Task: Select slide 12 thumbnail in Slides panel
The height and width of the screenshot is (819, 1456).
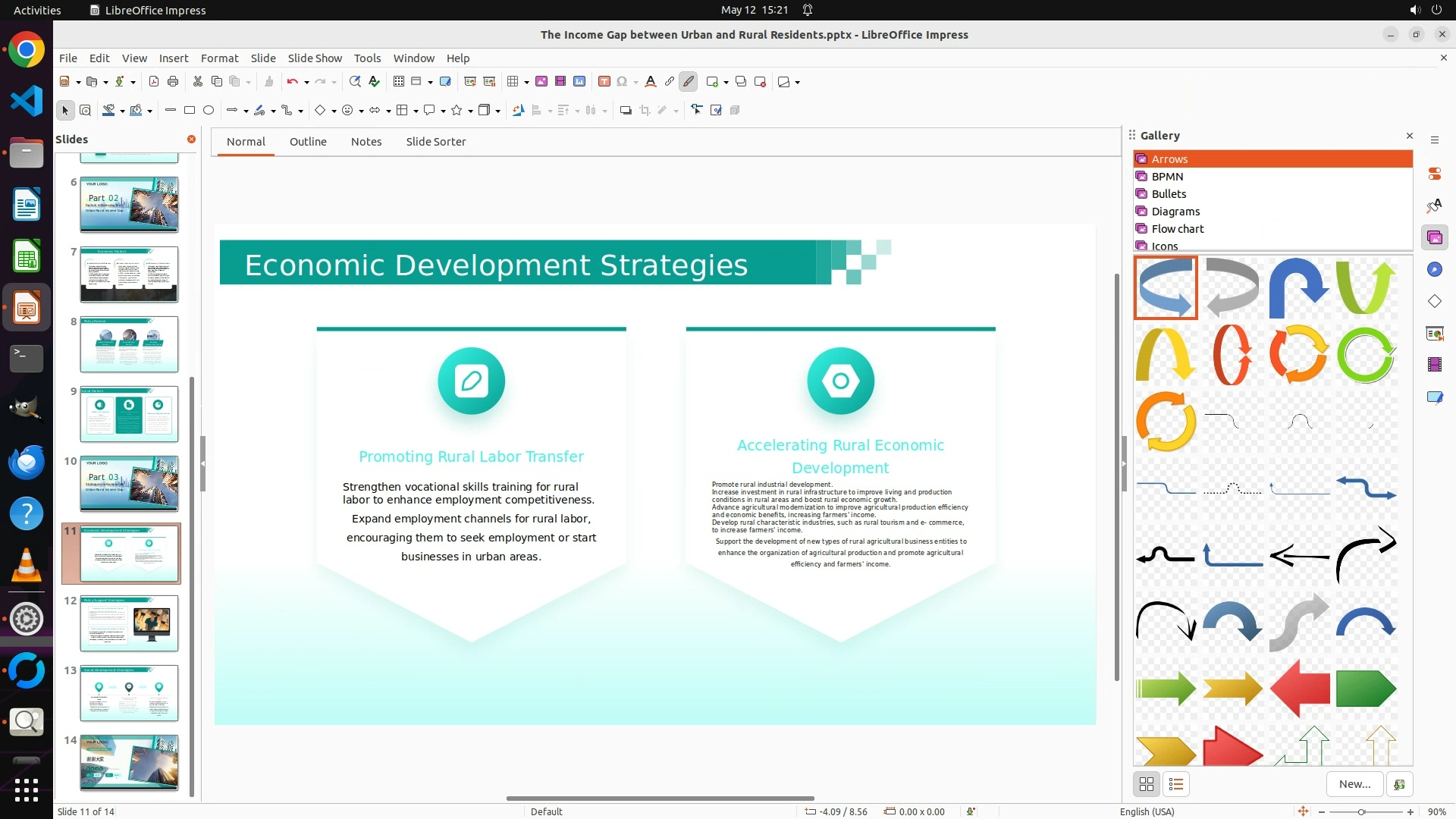Action: click(x=129, y=623)
